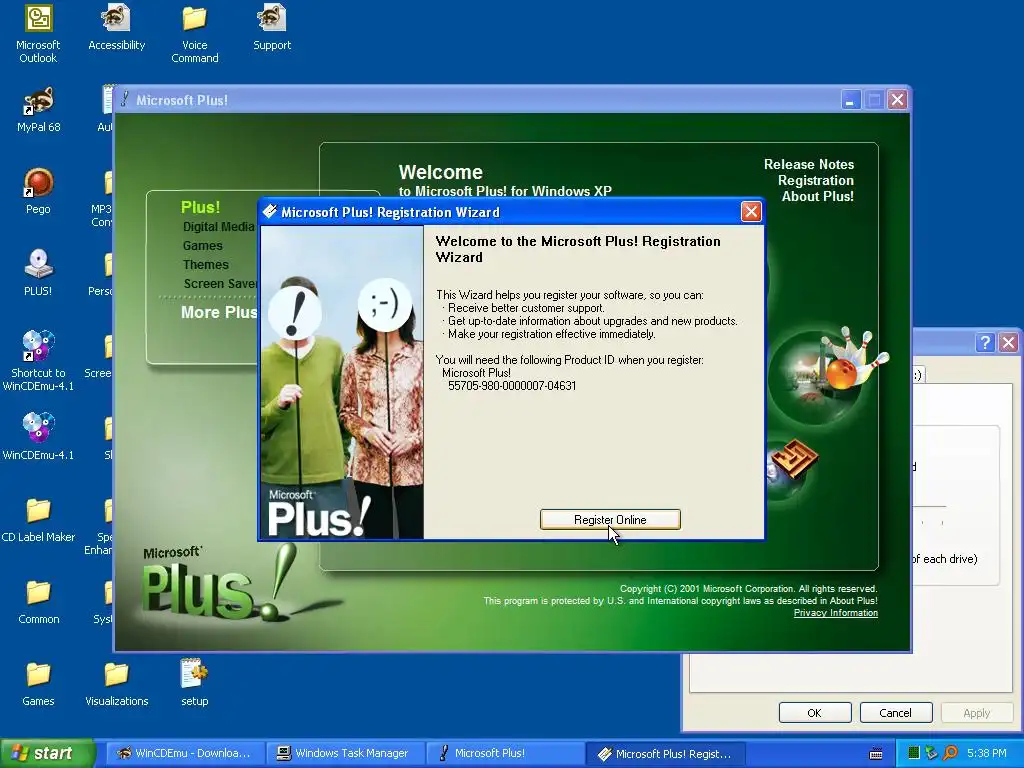Open About Plus! link

pyautogui.click(x=818, y=196)
